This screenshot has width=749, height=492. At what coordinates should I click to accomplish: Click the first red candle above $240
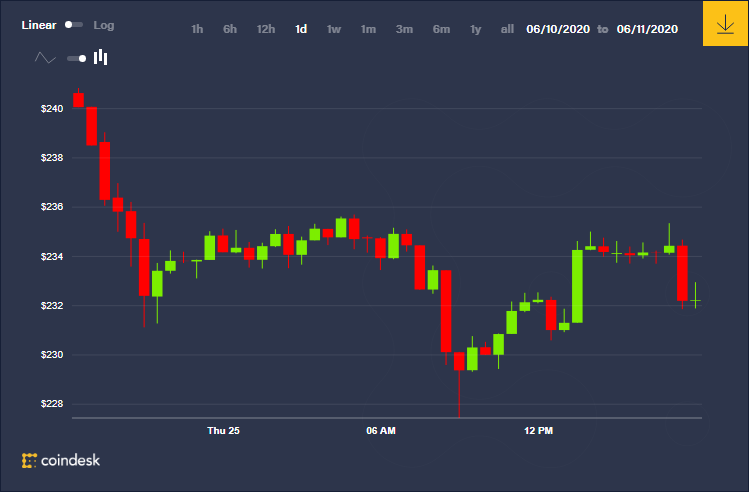coord(78,99)
